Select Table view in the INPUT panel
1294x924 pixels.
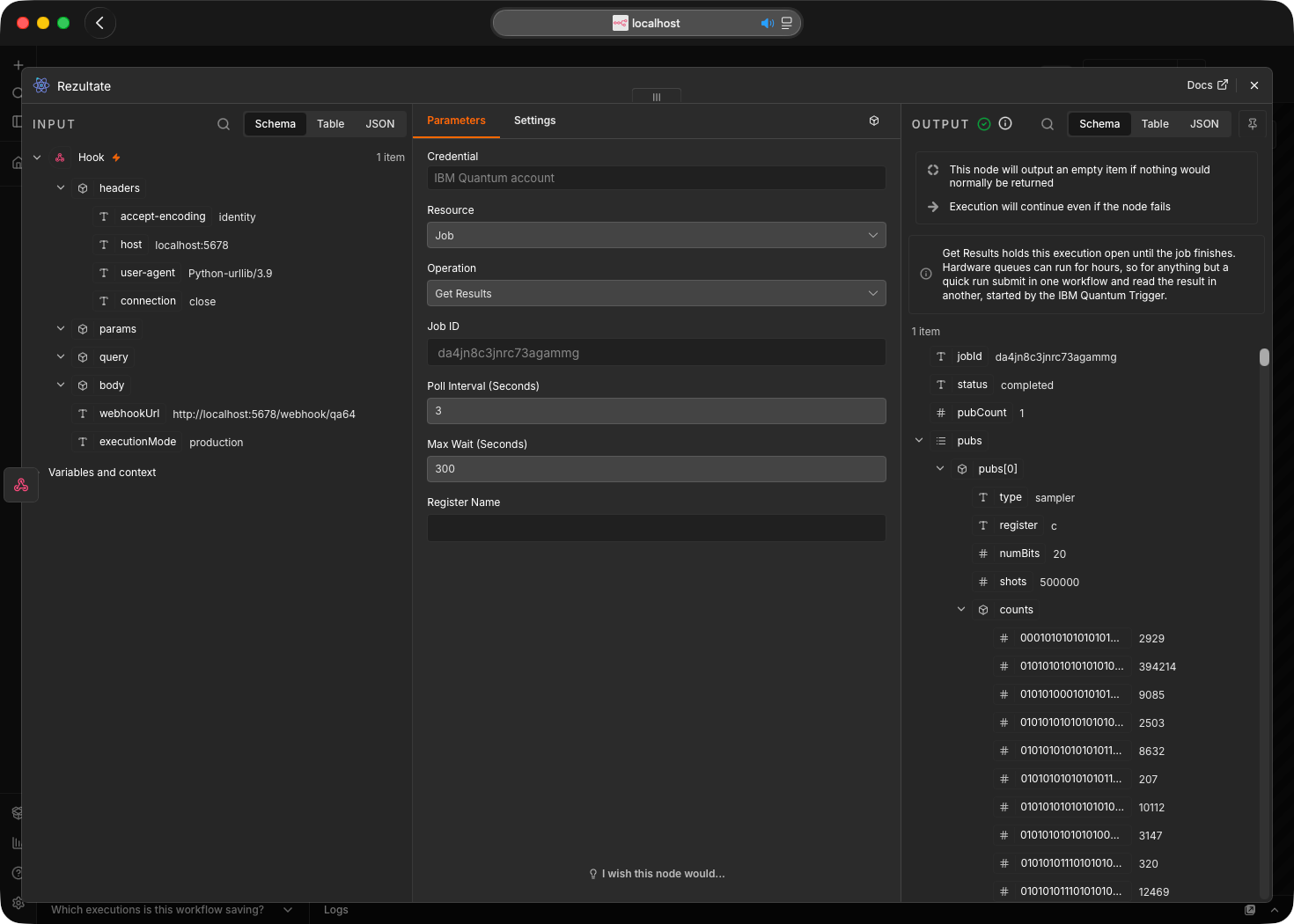click(x=331, y=124)
